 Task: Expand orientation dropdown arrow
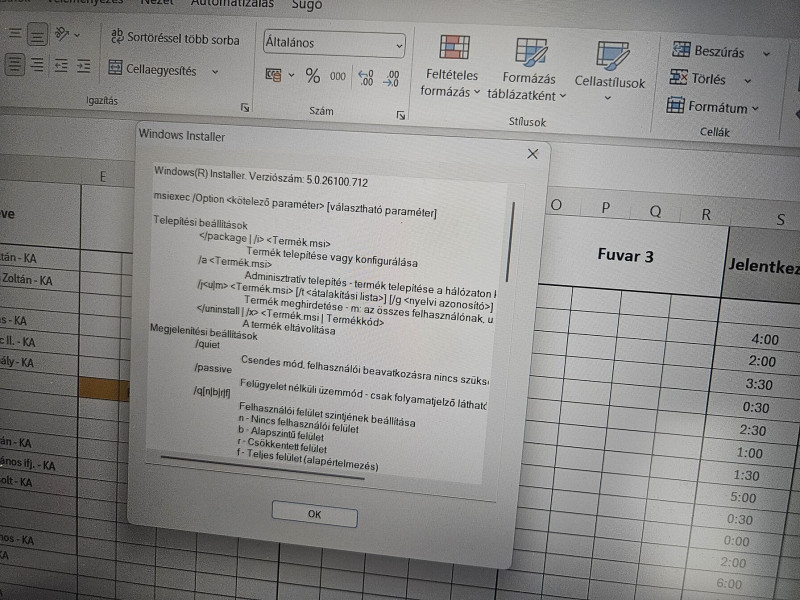[x=77, y=35]
